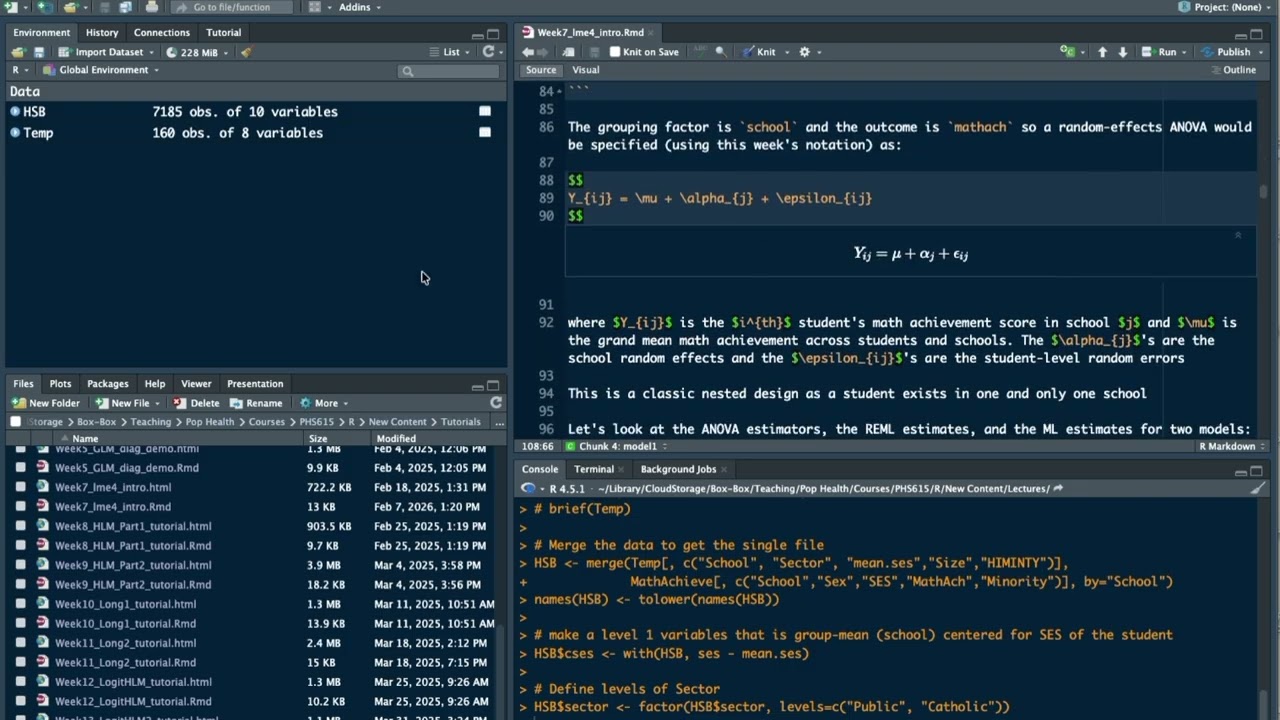The width and height of the screenshot is (1280, 720).
Task: Click the Knit button
Action: tap(759, 52)
